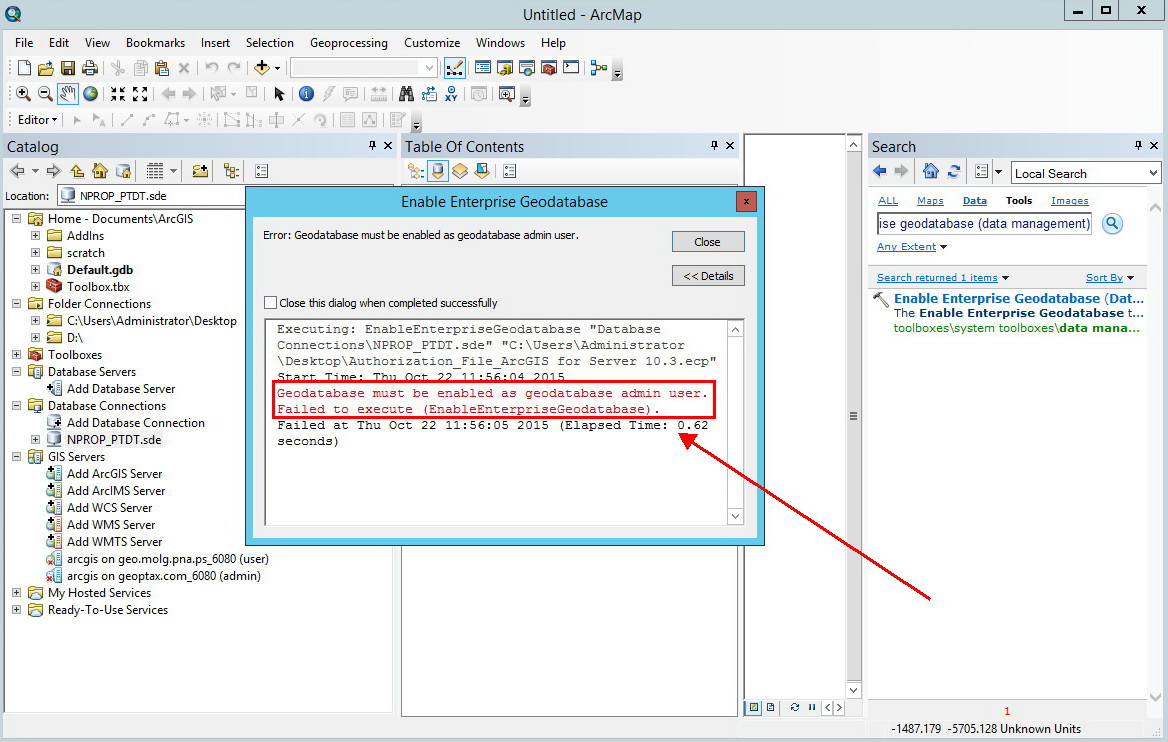This screenshot has width=1168, height=742.
Task: Expand My Hosted Services node
Action: tap(16, 593)
